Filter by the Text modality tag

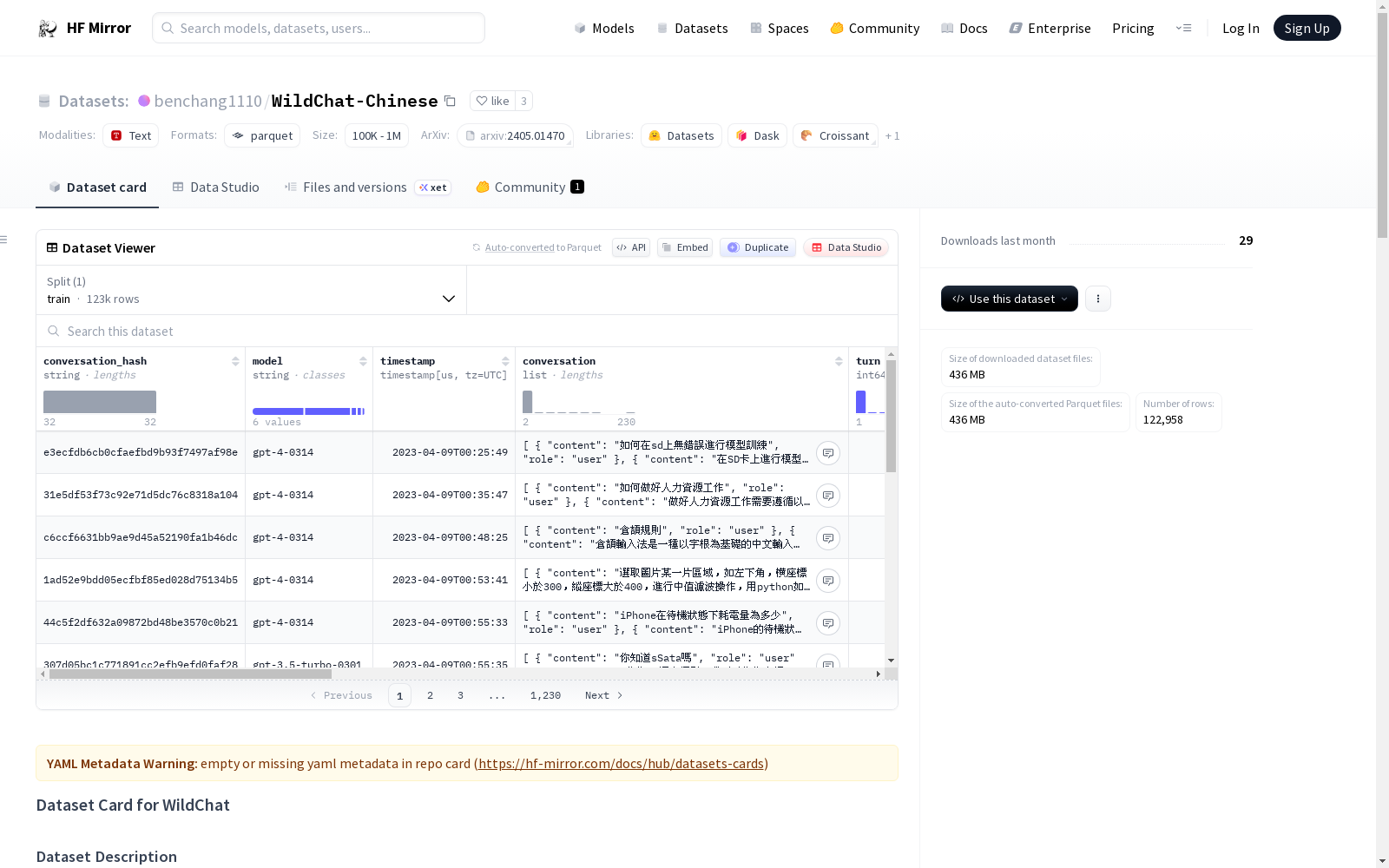[x=130, y=136]
